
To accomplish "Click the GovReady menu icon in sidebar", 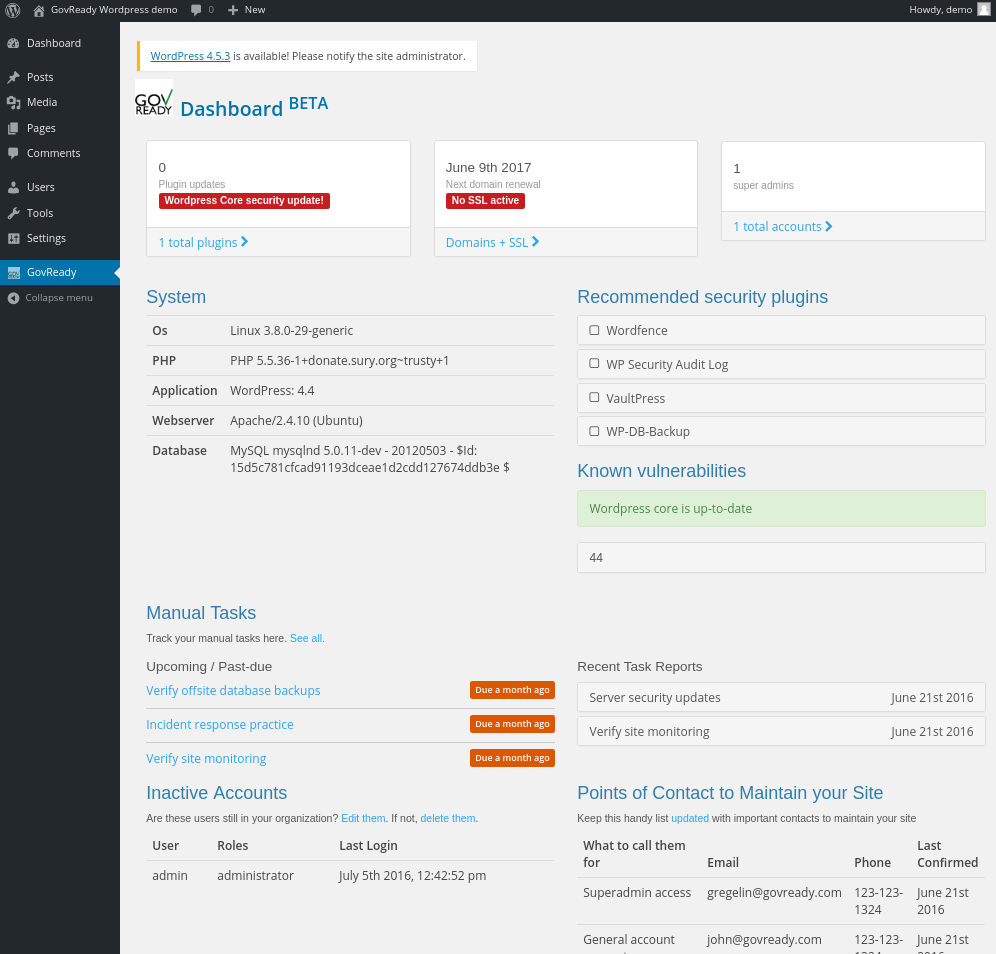I will [x=13, y=272].
